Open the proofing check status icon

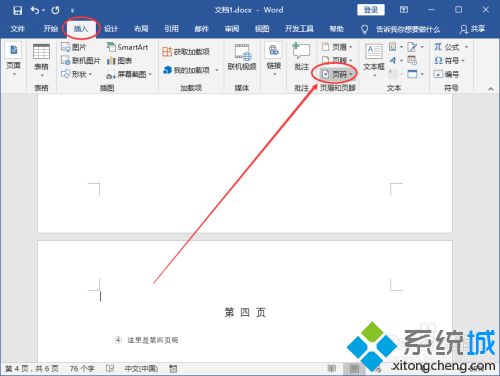(110, 369)
